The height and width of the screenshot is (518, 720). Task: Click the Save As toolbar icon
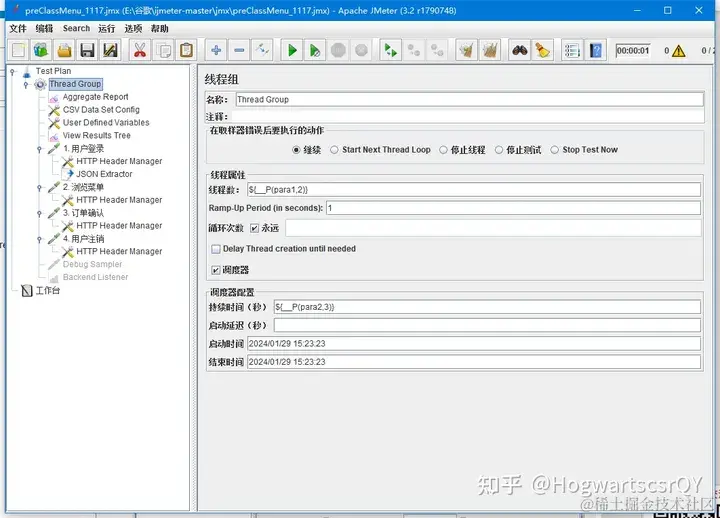click(x=110, y=50)
